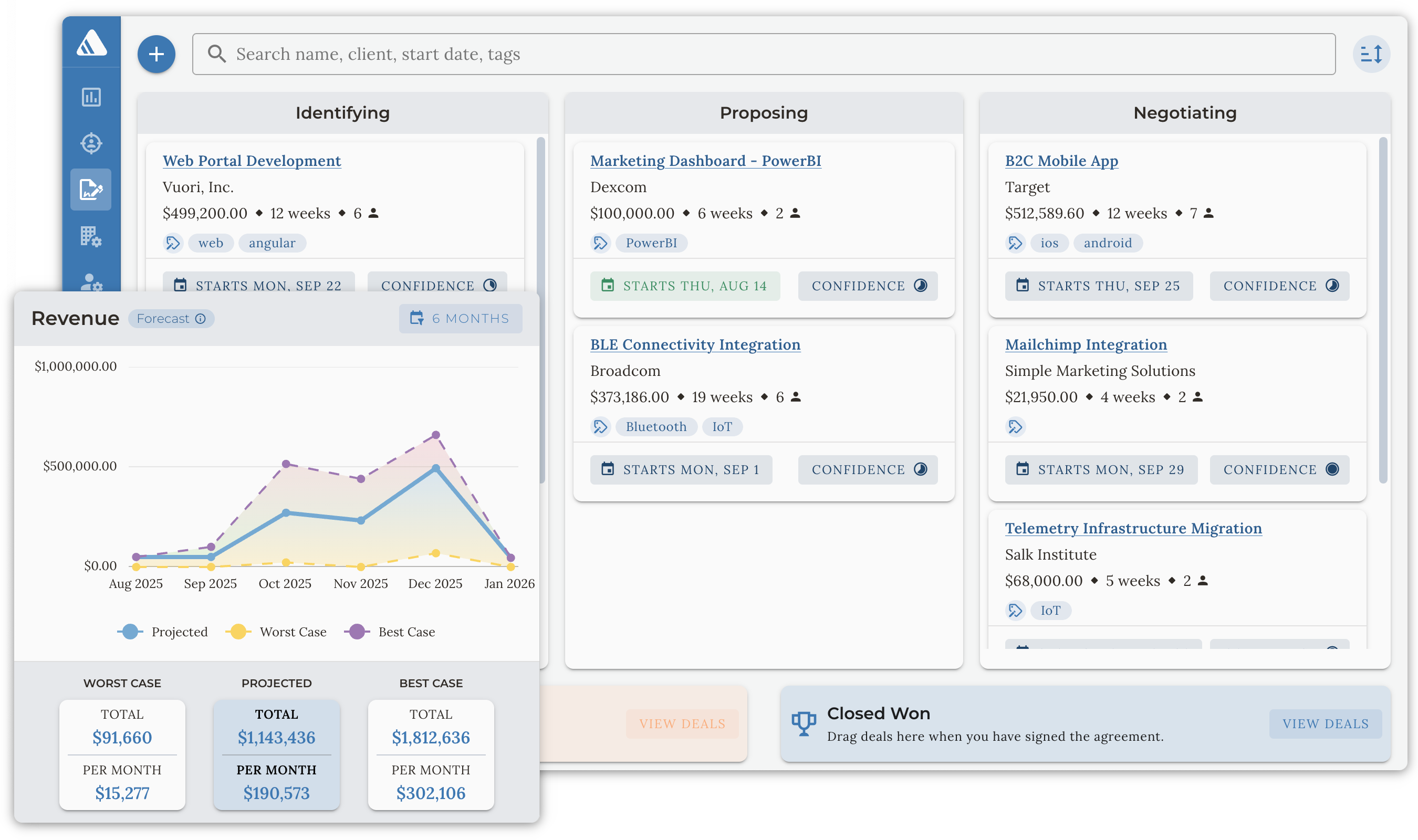The height and width of the screenshot is (840, 1418).
Task: Open the 6 MONTHS range selector
Action: (460, 319)
